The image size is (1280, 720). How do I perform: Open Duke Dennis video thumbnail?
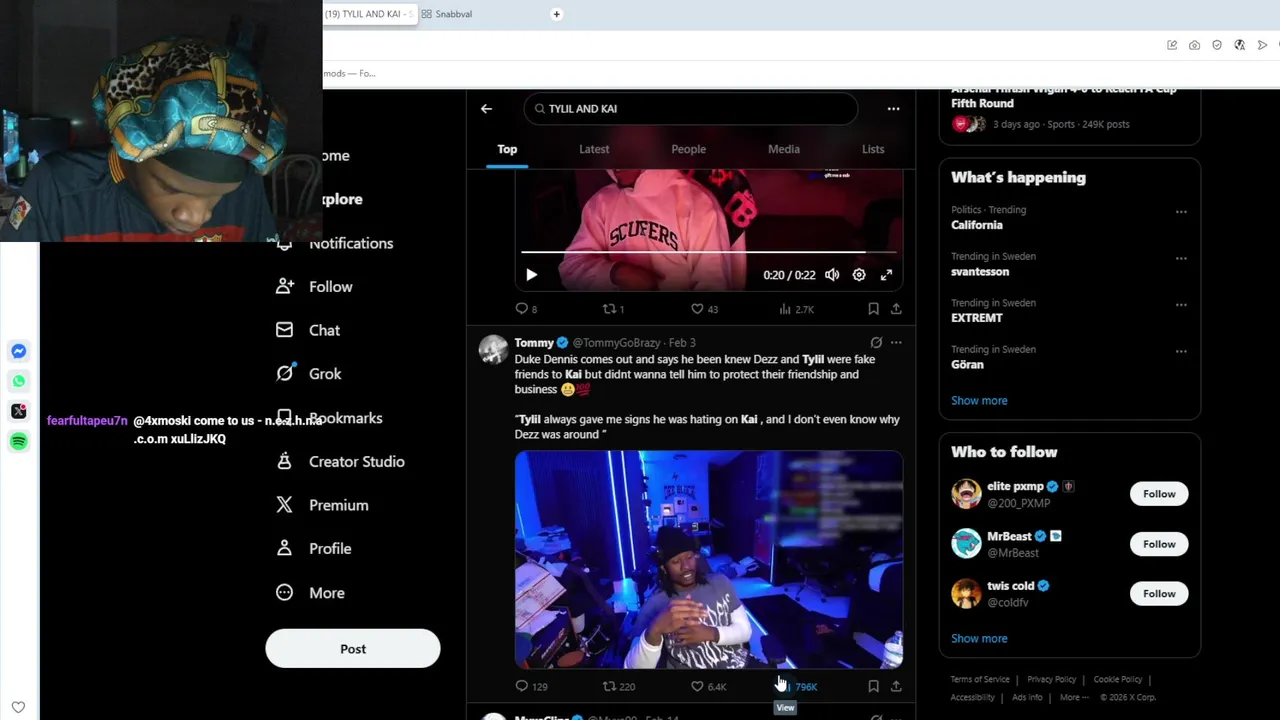(709, 559)
